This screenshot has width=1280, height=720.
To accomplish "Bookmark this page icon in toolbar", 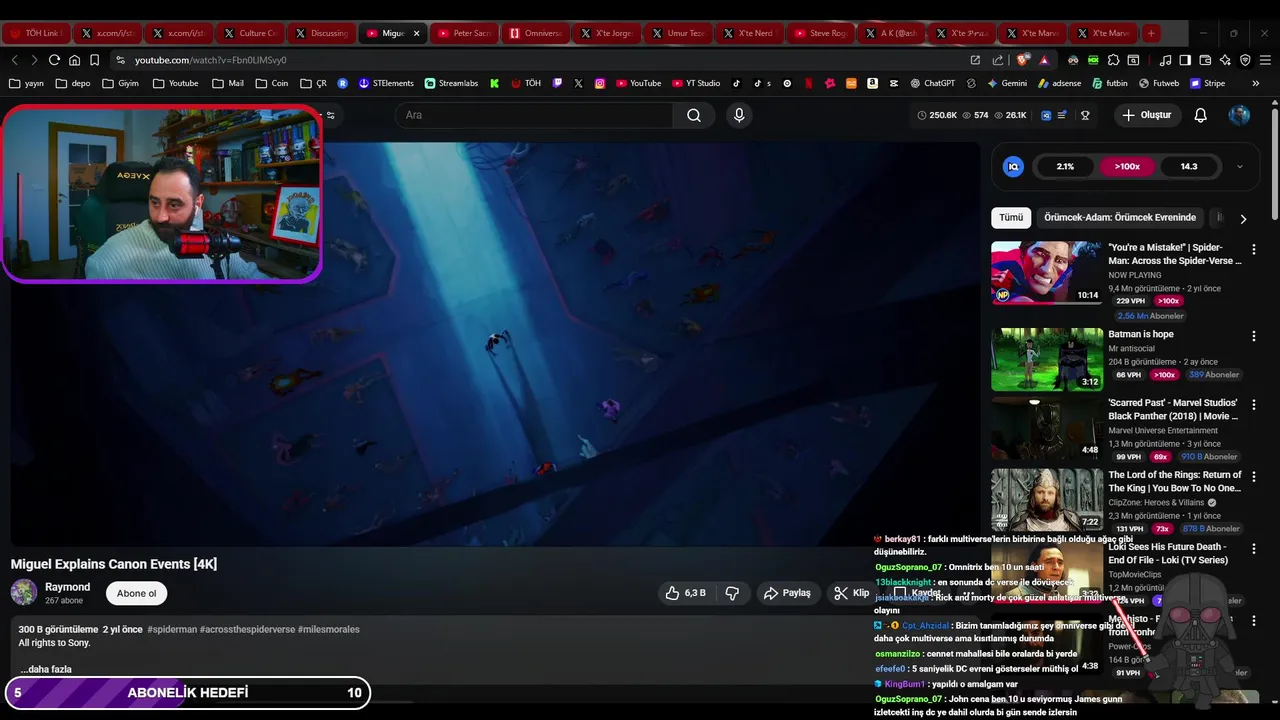I will pyautogui.click(x=94, y=60).
